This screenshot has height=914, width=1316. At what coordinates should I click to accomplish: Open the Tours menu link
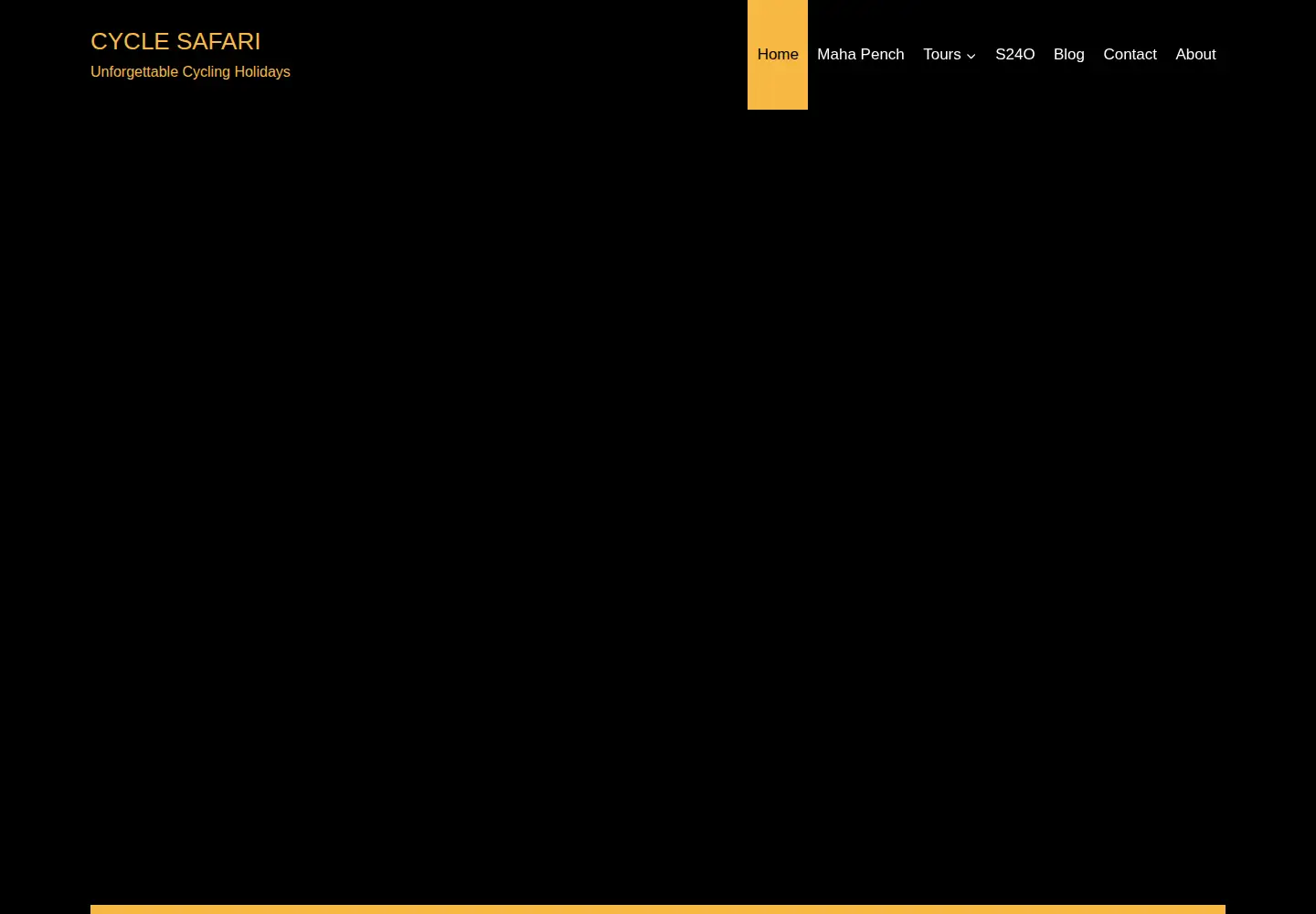coord(941,55)
